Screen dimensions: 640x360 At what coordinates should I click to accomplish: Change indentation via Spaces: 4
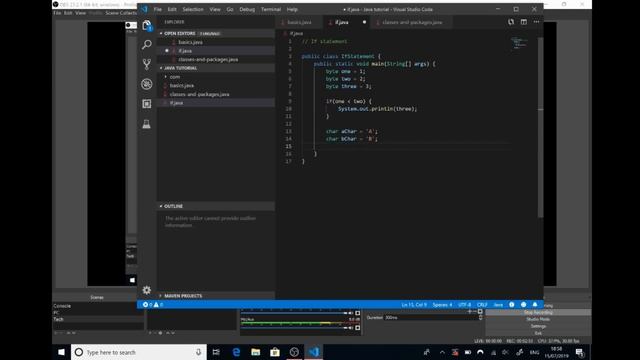(x=442, y=304)
